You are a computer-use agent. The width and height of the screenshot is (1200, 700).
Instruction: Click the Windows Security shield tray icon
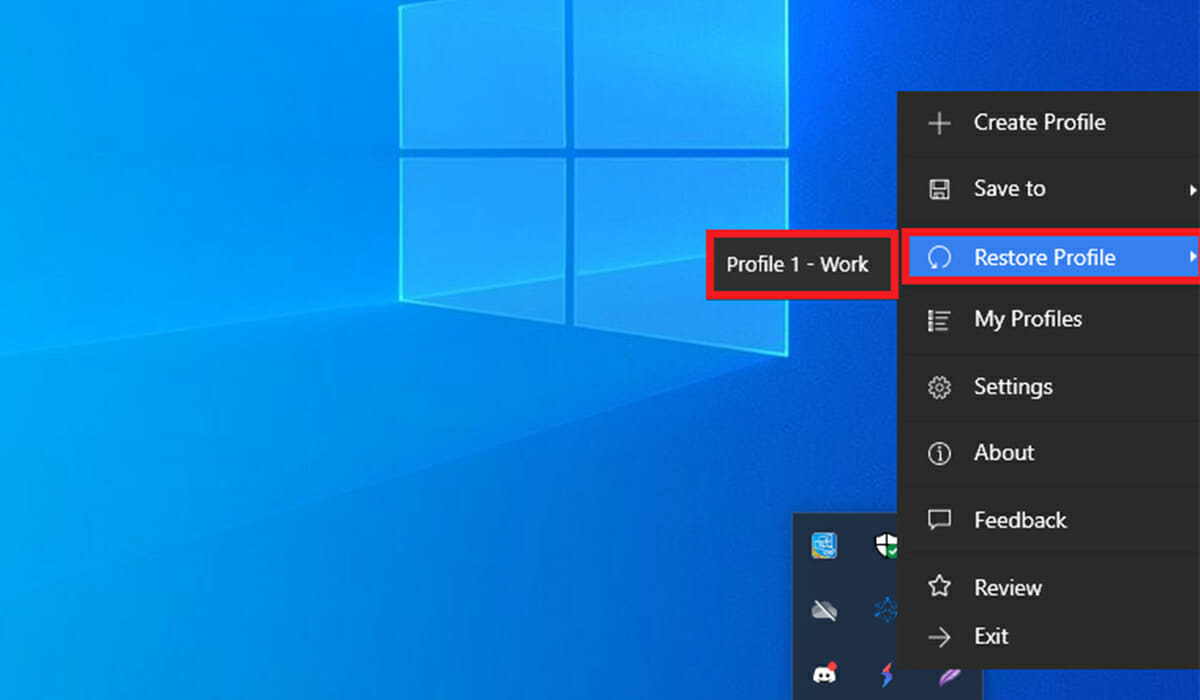coord(885,545)
